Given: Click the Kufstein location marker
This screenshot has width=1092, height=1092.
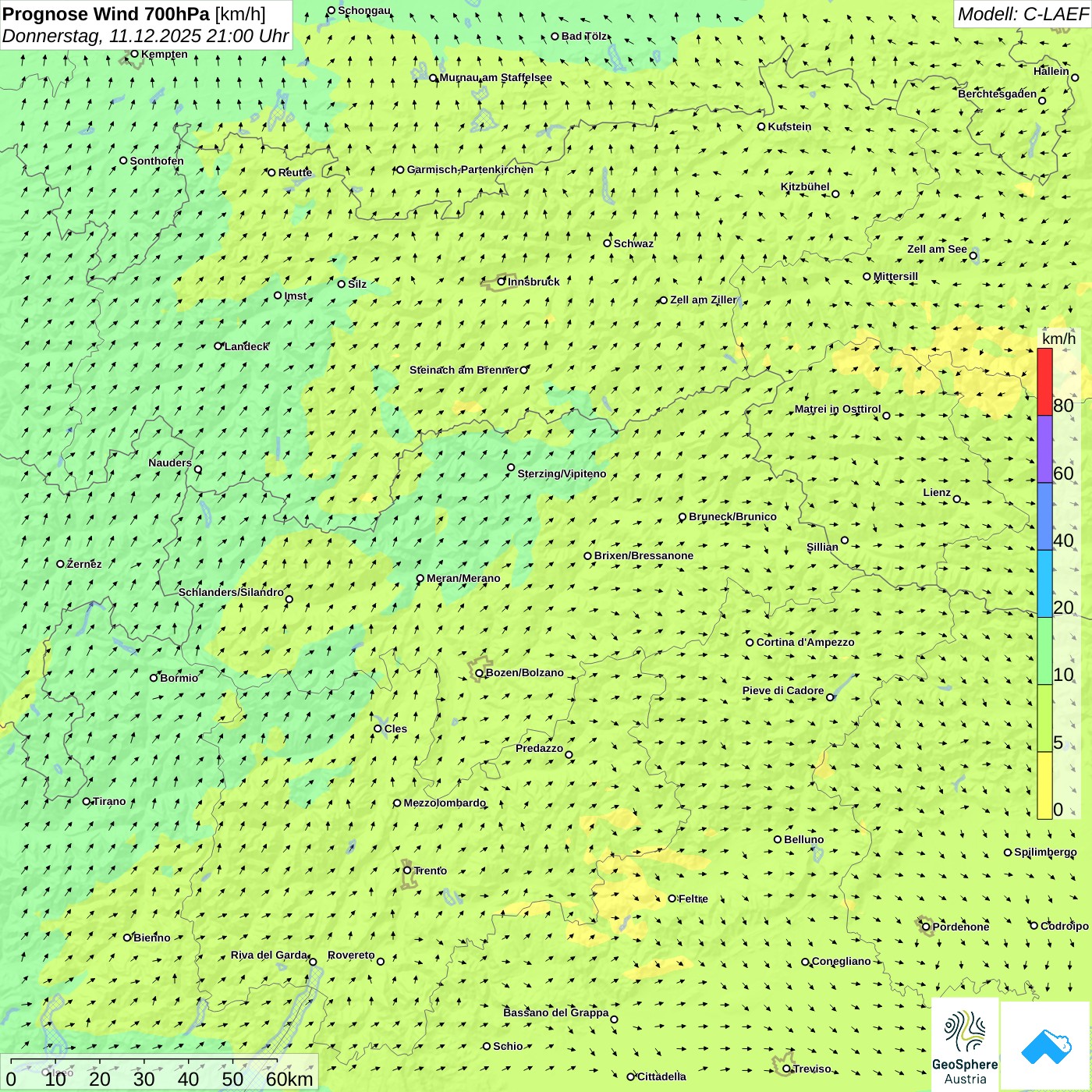Looking at the screenshot, I should 761,126.
